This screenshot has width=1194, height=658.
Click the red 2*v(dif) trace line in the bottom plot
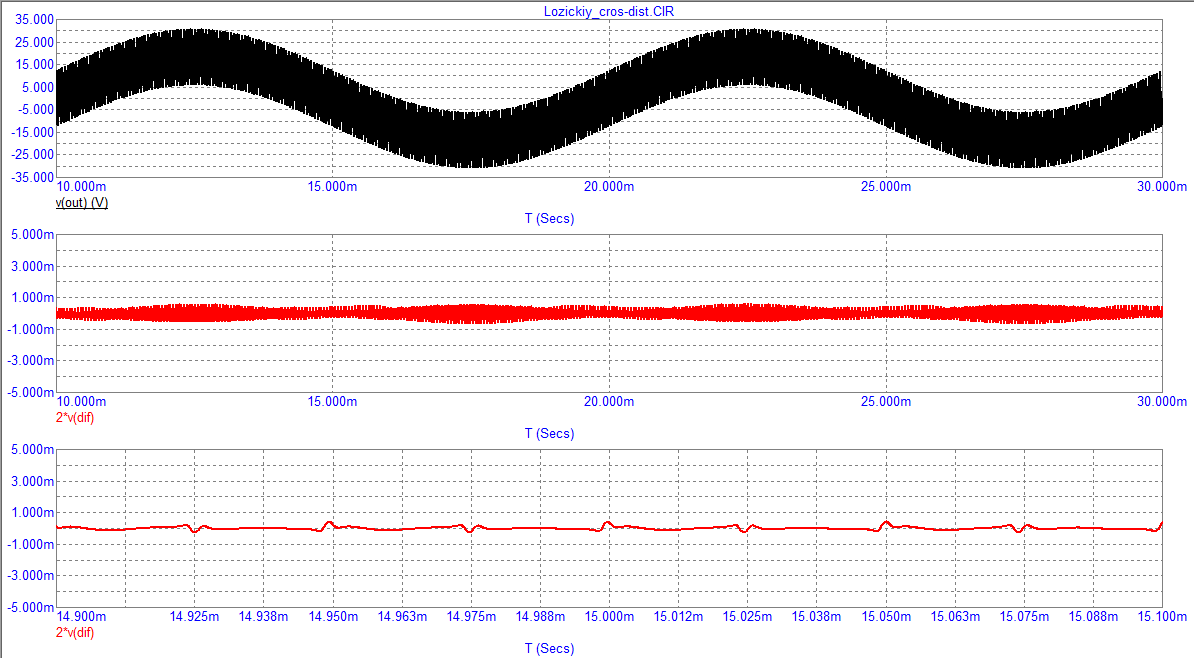click(609, 527)
